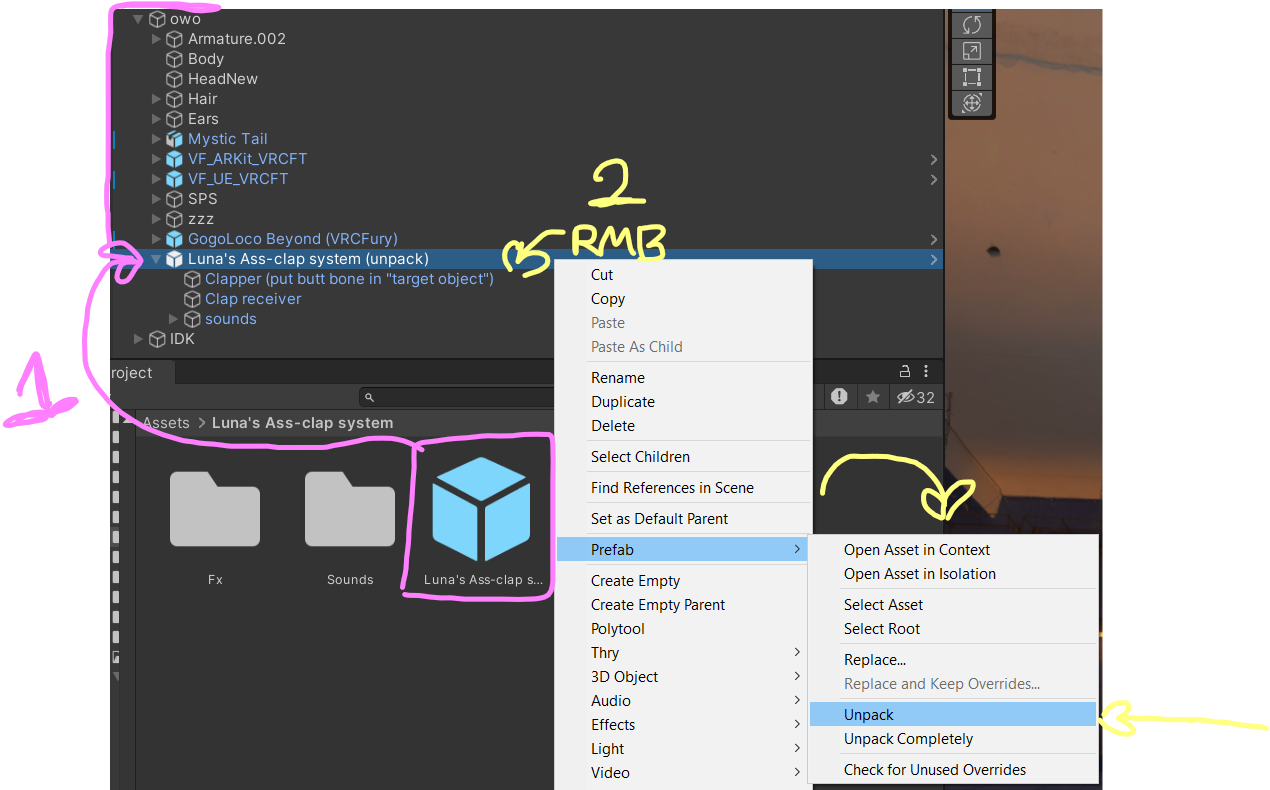The image size is (1270, 790).
Task: Choose Unpack Completely in Prefab submenu
Action: pos(952,739)
